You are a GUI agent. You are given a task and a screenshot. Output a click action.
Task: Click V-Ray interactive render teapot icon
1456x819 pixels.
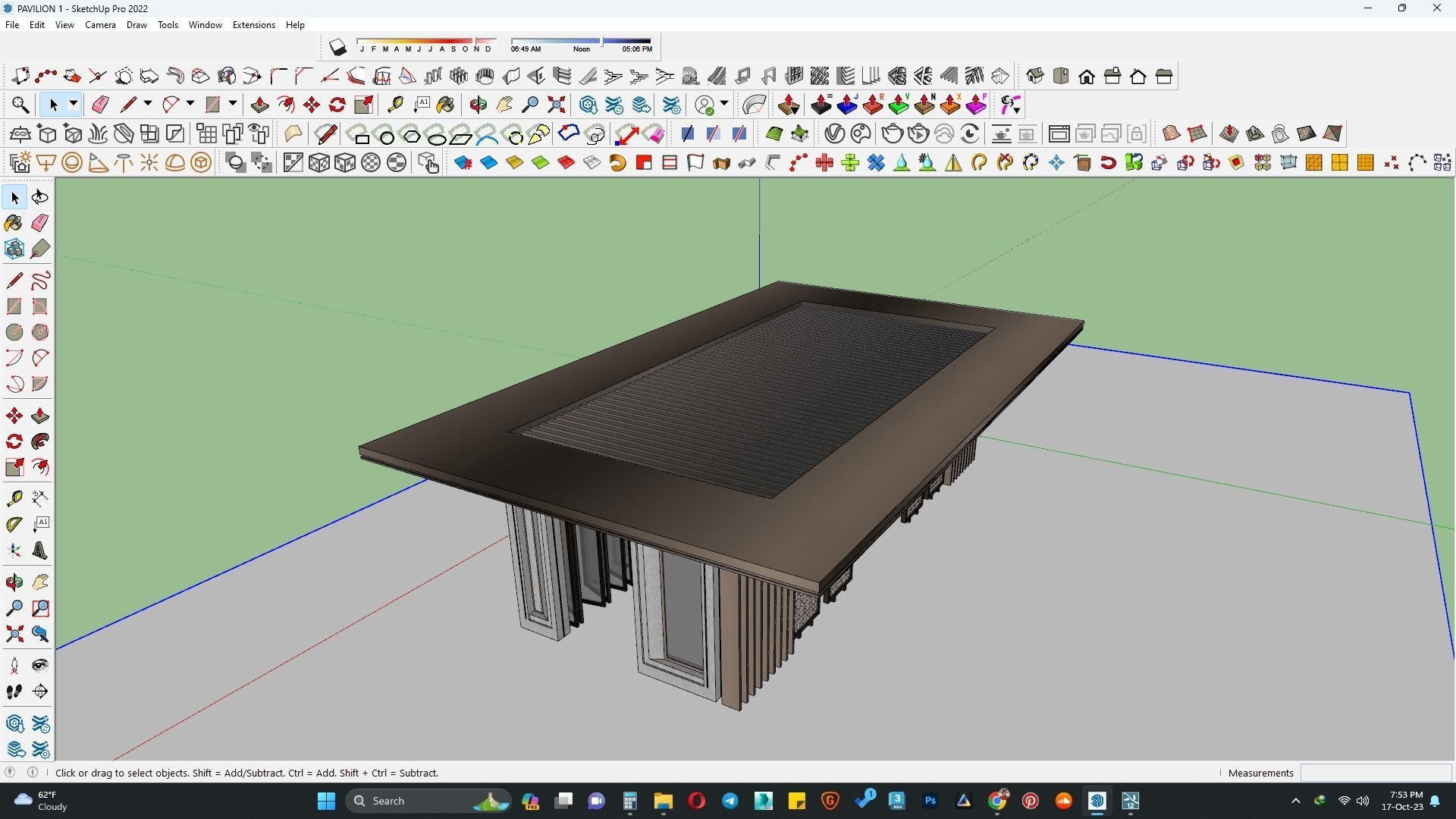point(918,134)
